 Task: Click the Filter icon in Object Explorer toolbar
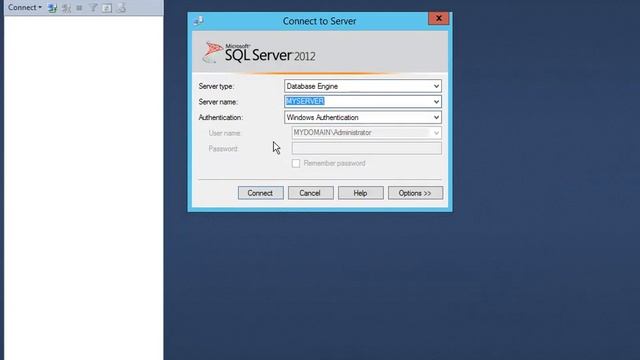(93, 8)
